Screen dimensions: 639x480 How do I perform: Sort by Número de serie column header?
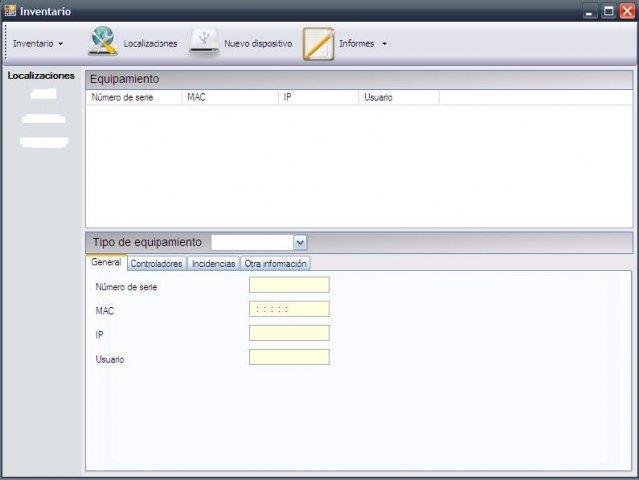[134, 97]
